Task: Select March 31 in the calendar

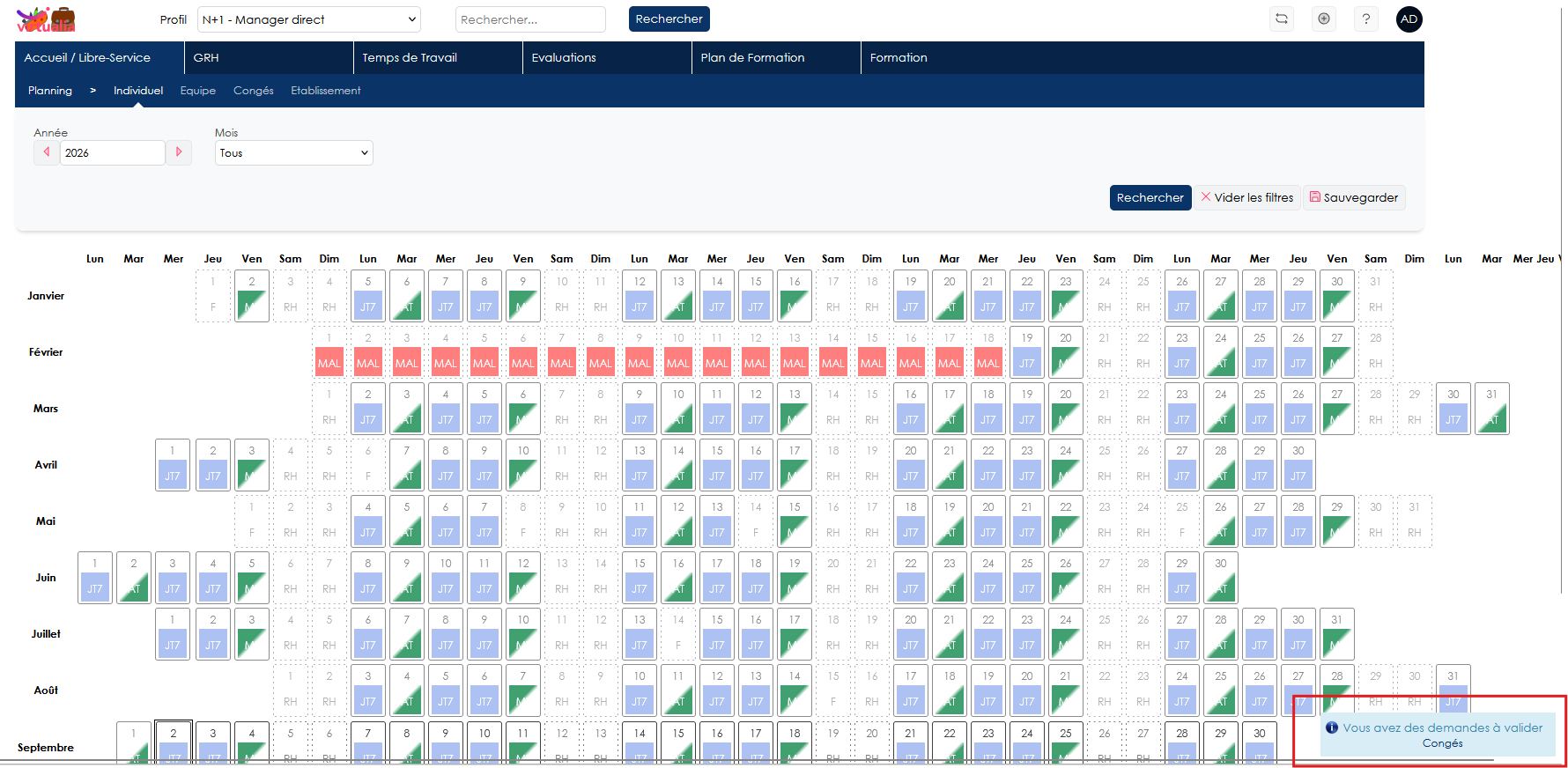Action: 1492,409
